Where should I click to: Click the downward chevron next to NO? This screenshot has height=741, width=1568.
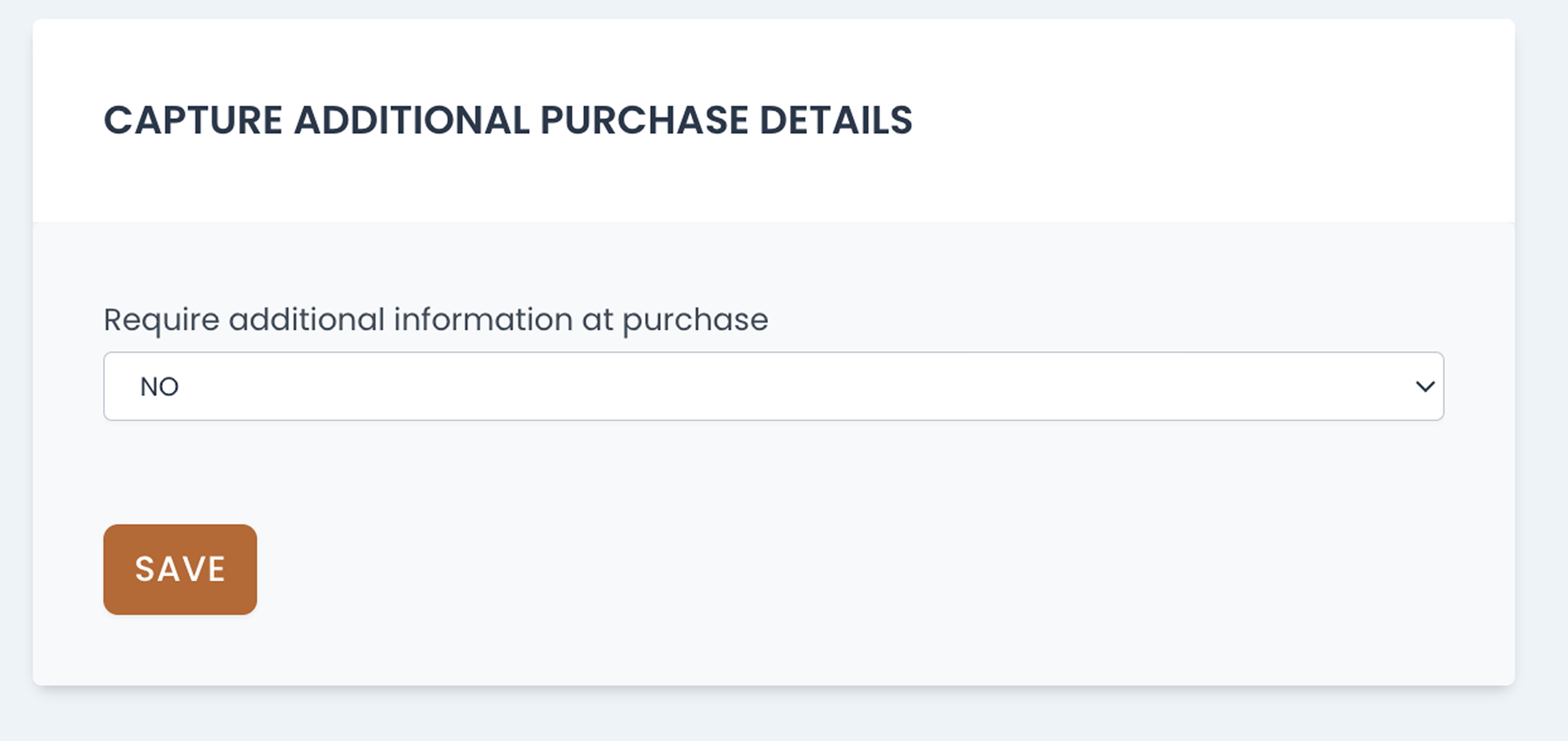click(x=1424, y=386)
